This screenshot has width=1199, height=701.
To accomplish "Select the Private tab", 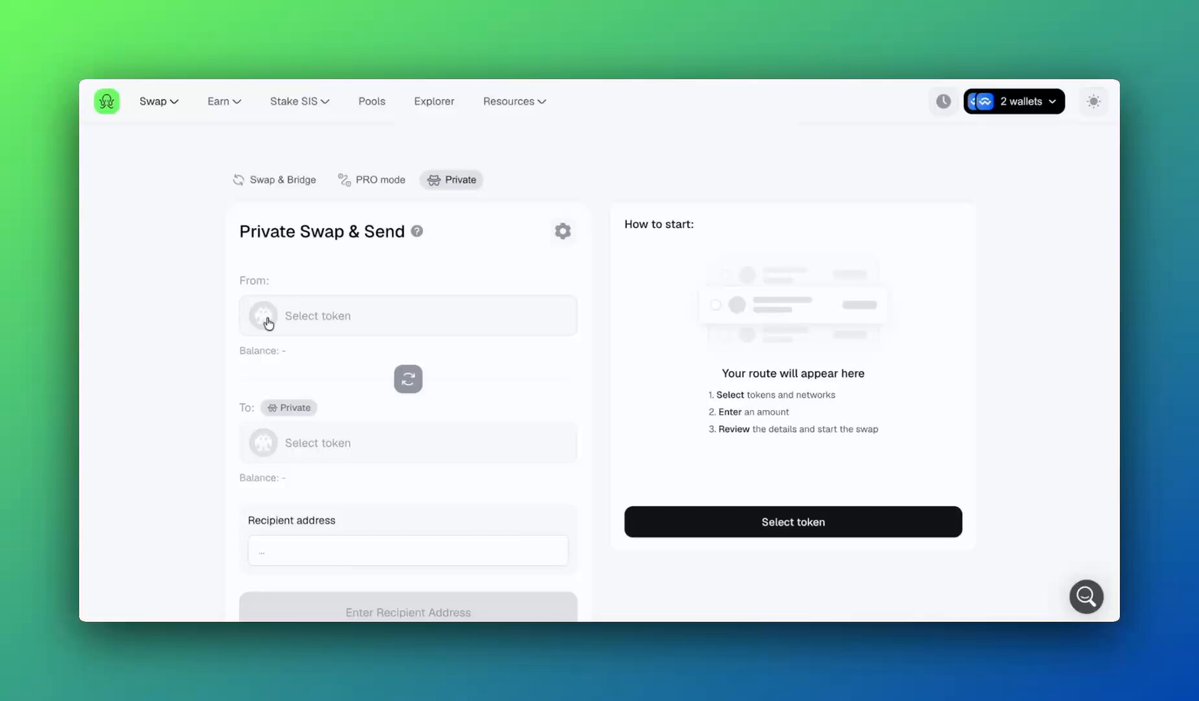I will 452,180.
